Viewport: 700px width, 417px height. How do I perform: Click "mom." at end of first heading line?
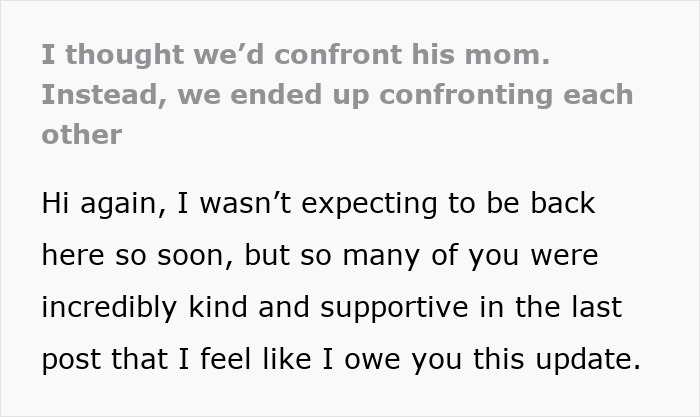click(507, 55)
